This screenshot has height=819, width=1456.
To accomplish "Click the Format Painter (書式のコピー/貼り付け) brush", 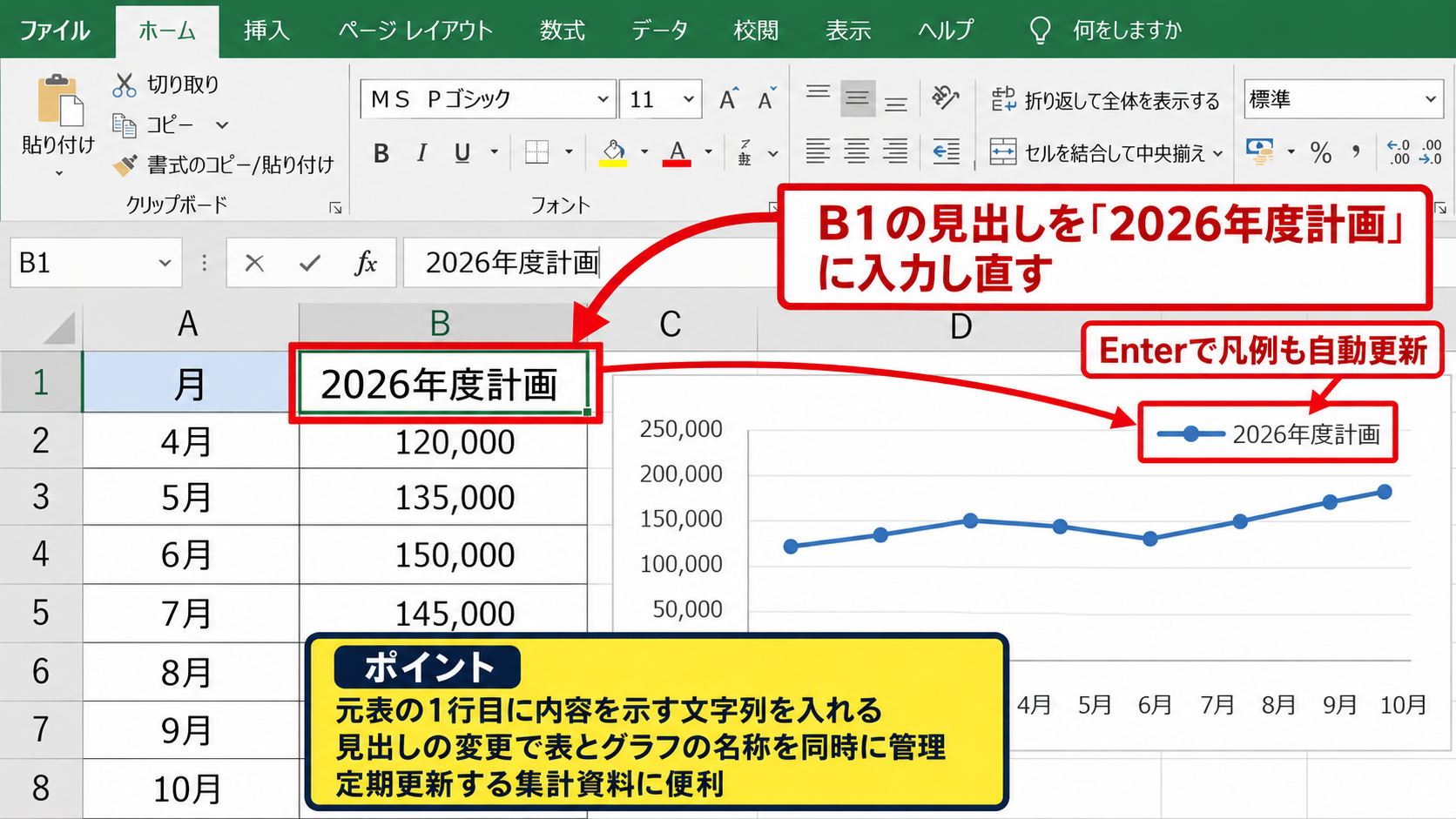I will (125, 164).
